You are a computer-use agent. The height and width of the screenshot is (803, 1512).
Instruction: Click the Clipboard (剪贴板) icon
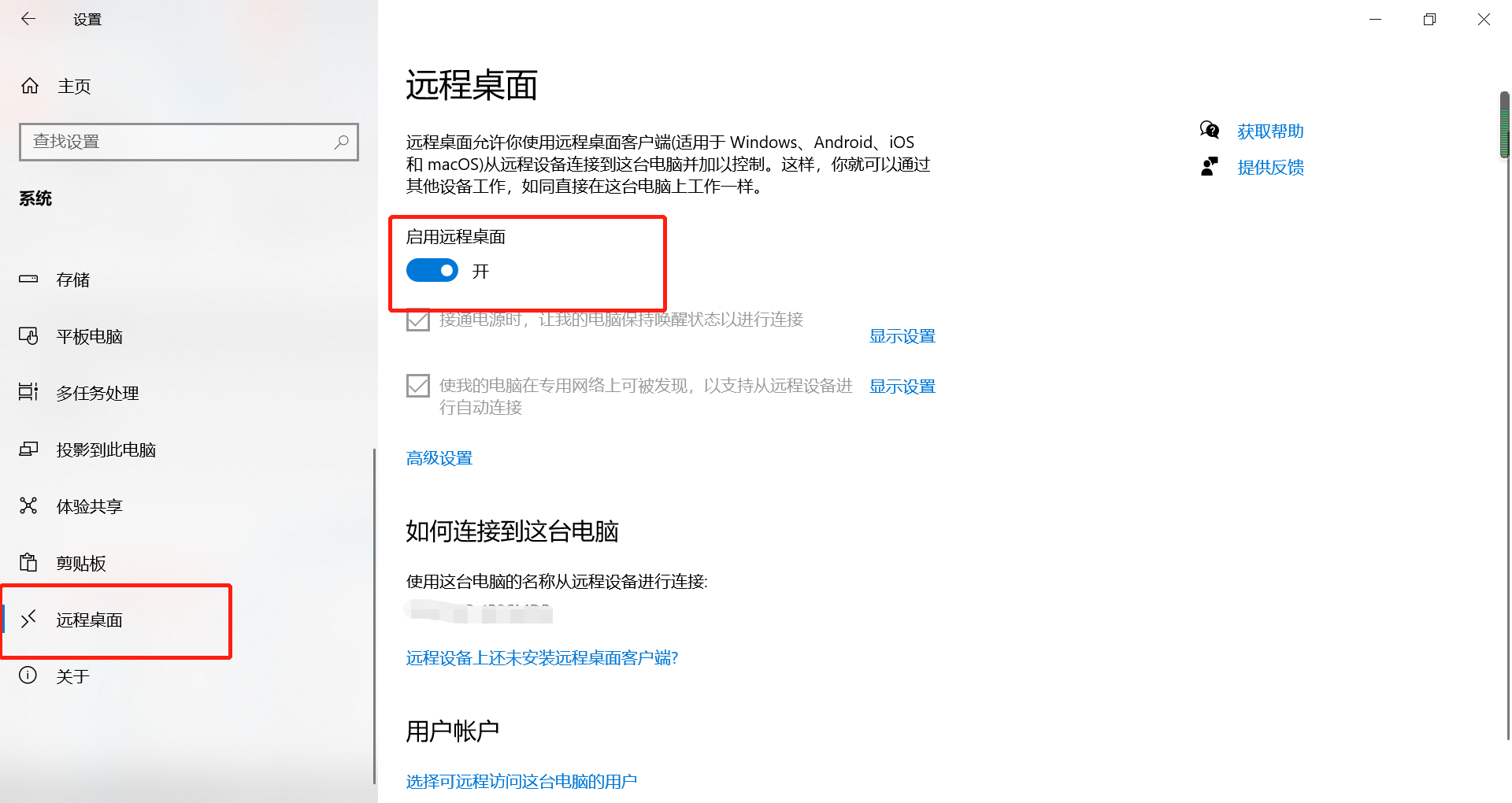click(x=28, y=562)
